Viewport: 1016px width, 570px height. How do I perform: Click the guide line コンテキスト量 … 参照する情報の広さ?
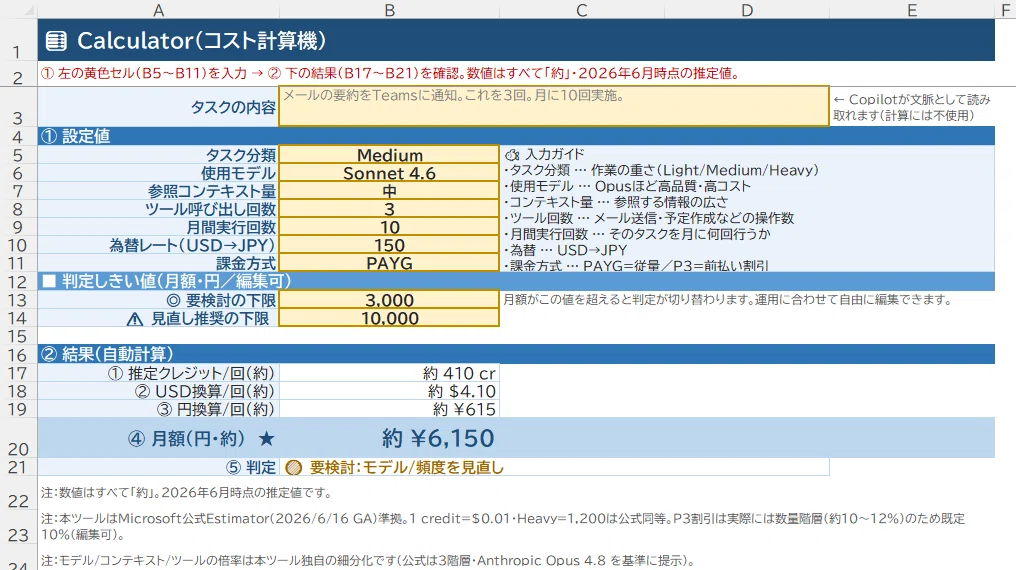(x=616, y=202)
